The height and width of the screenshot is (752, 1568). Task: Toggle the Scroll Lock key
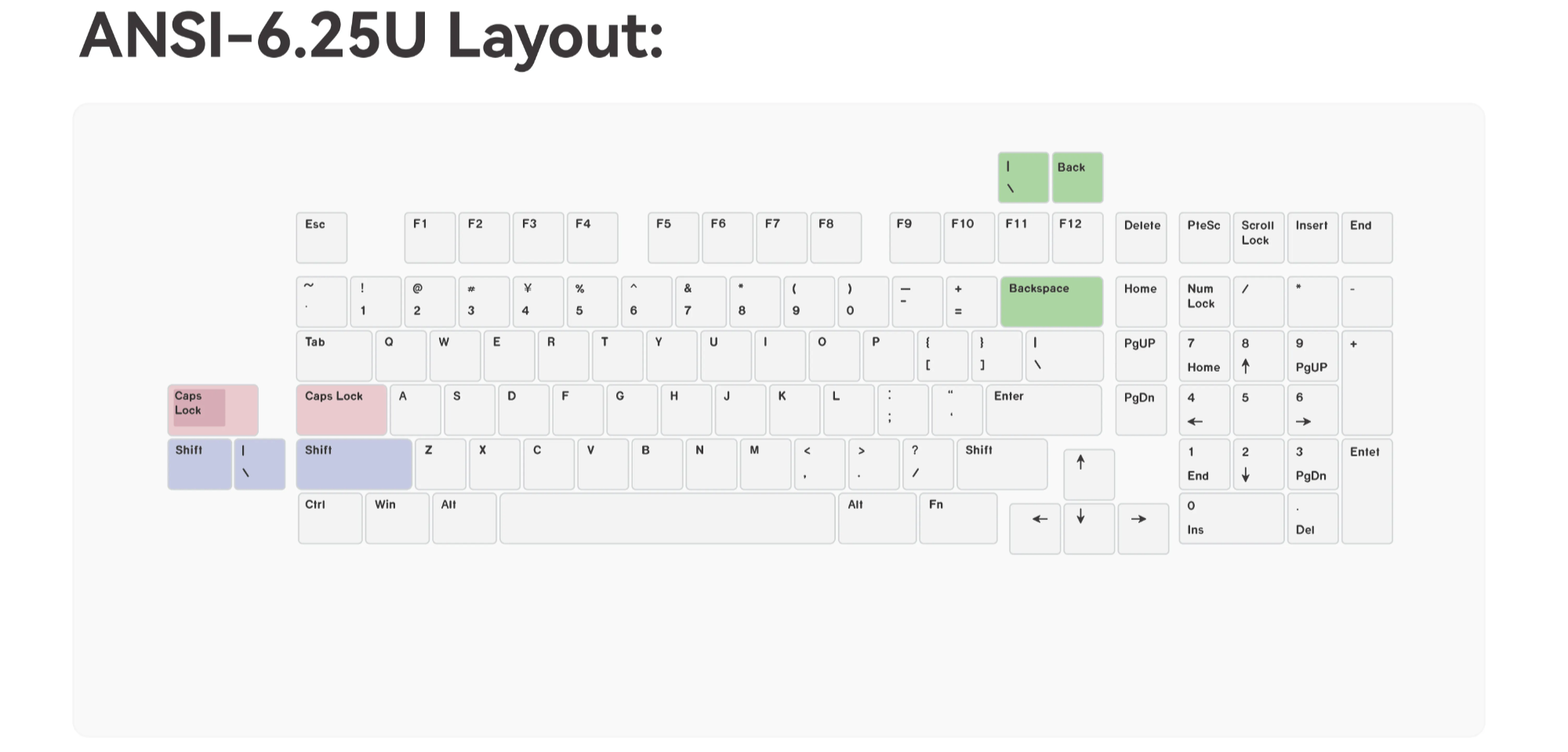[1258, 237]
